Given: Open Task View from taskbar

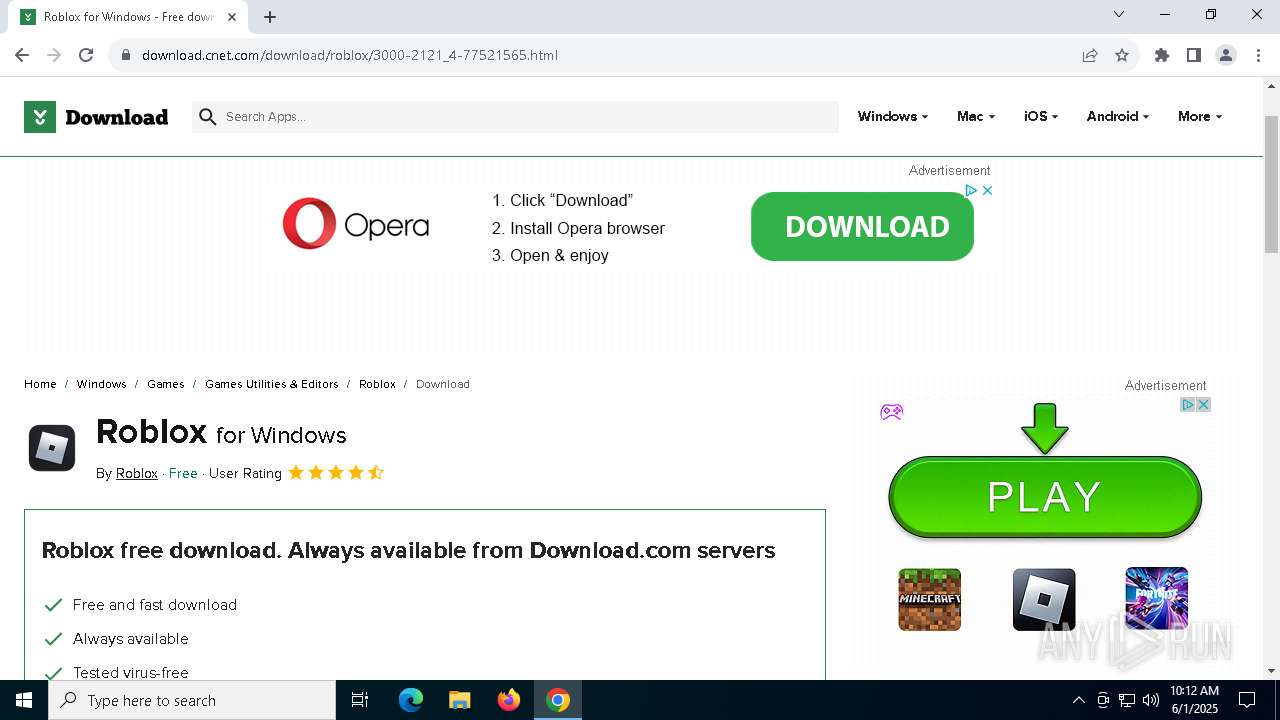Looking at the screenshot, I should 360,700.
